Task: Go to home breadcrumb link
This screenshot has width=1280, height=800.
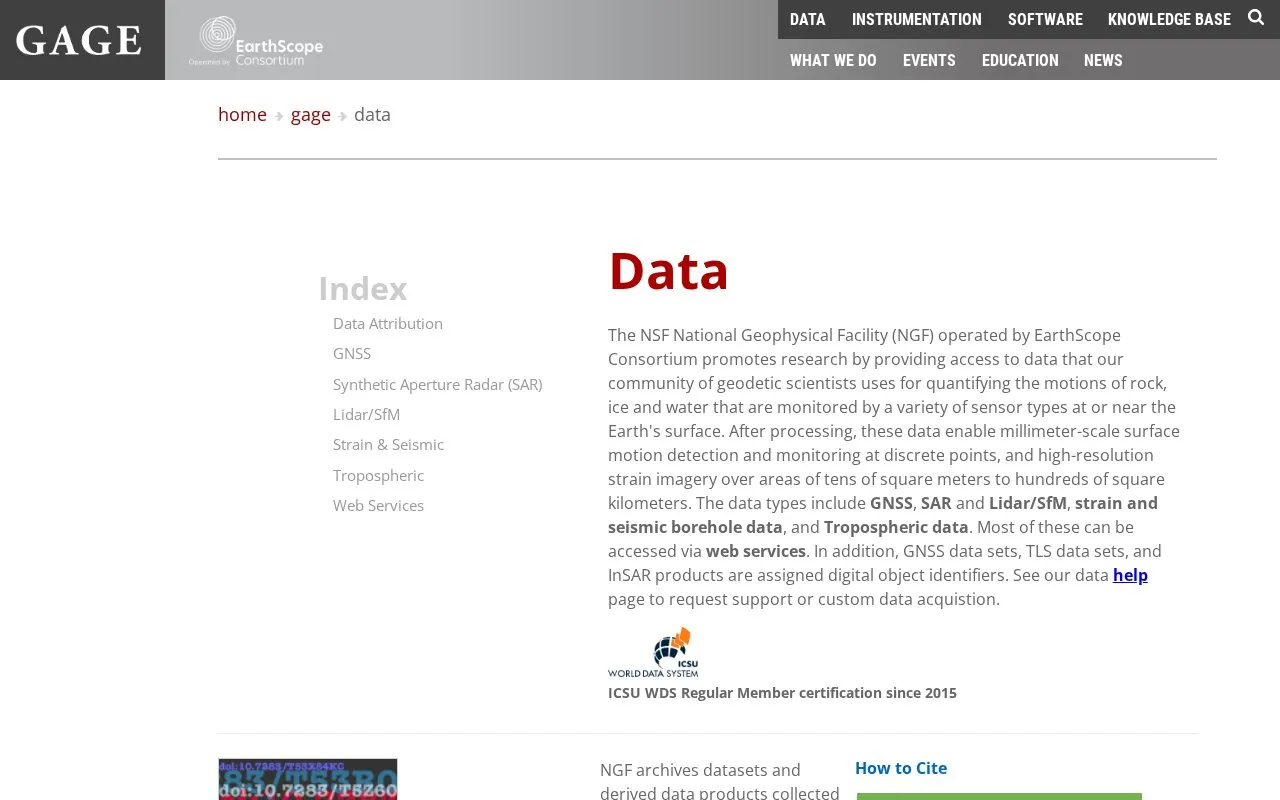Action: coord(242,114)
